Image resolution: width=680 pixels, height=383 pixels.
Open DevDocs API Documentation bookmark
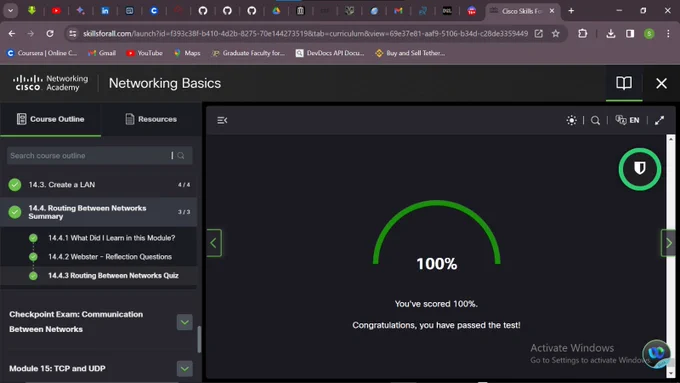point(330,53)
